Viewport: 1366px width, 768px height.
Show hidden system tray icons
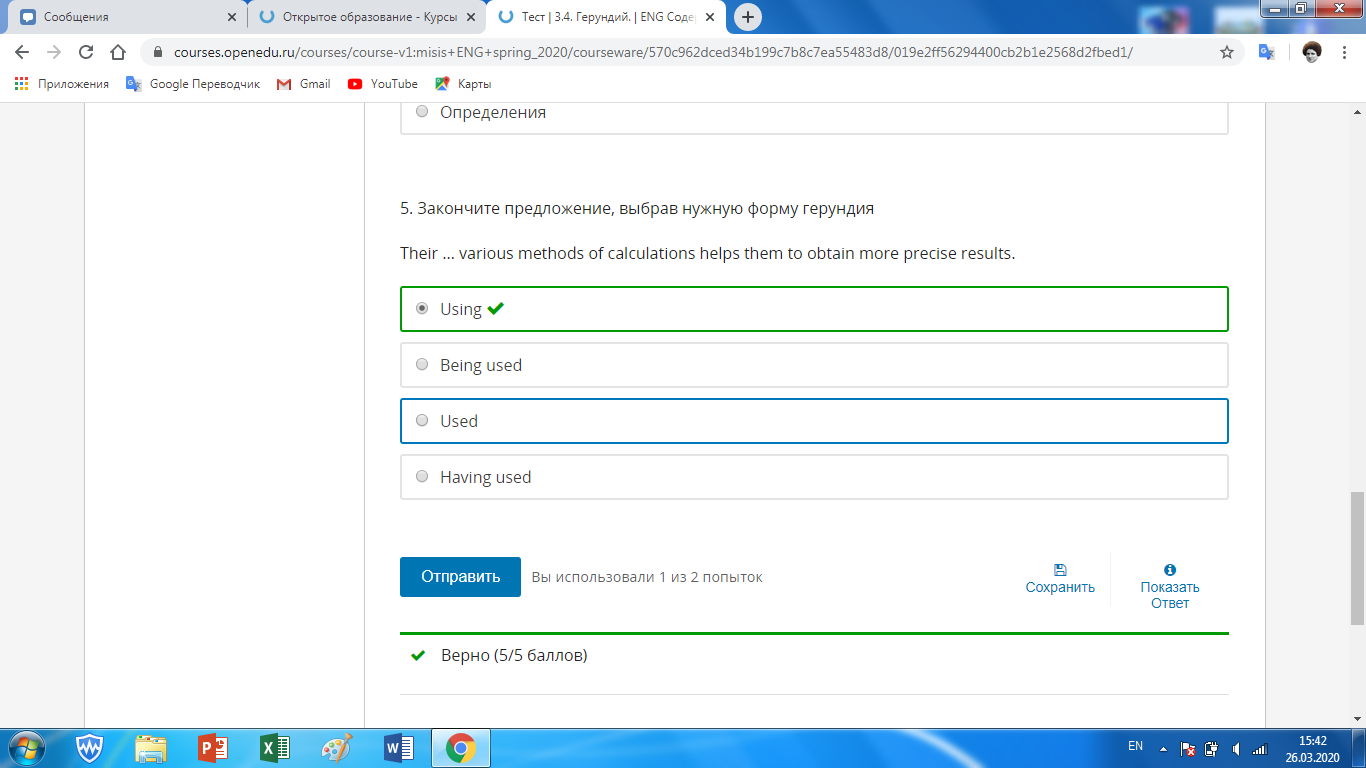pos(1162,748)
